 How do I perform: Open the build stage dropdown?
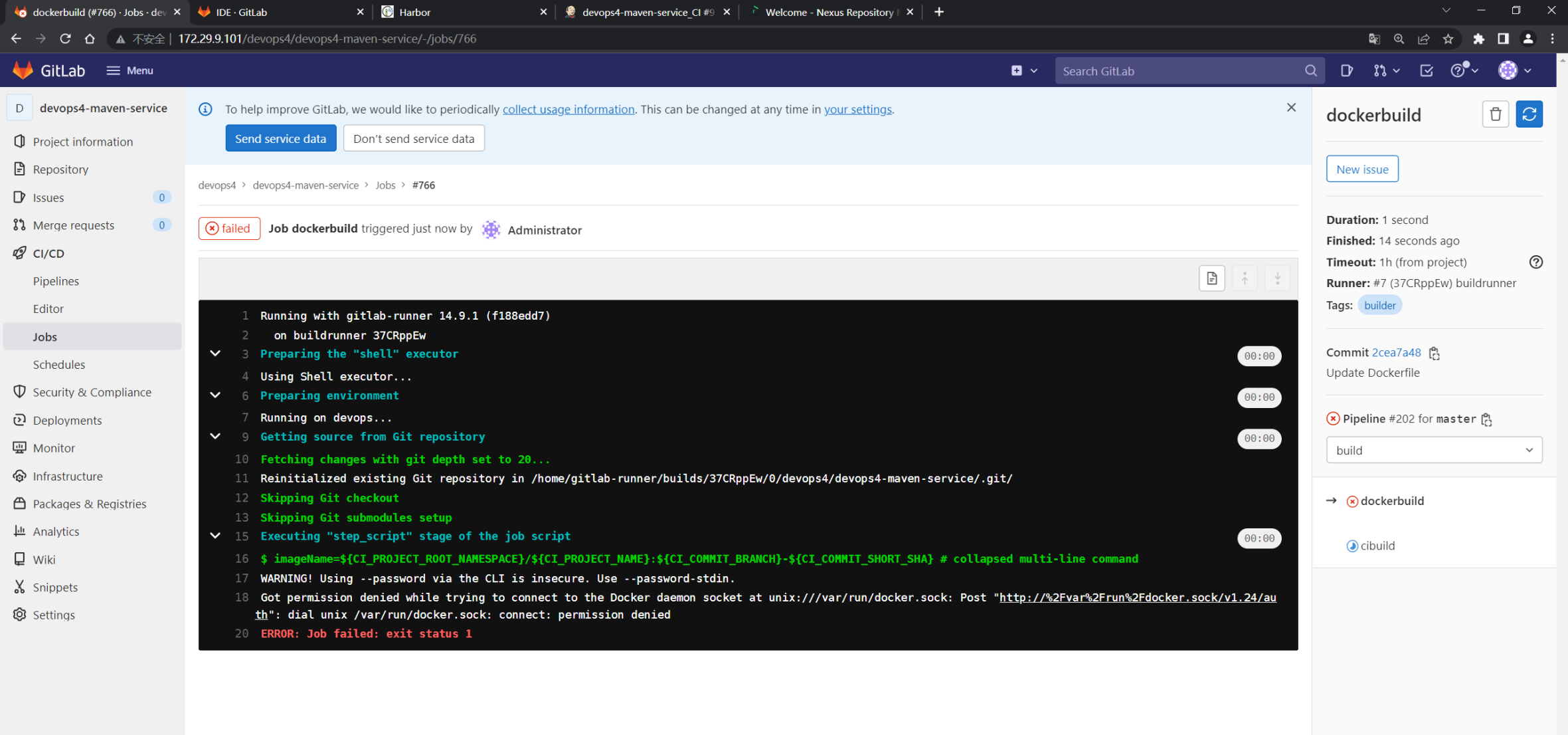pyautogui.click(x=1434, y=450)
